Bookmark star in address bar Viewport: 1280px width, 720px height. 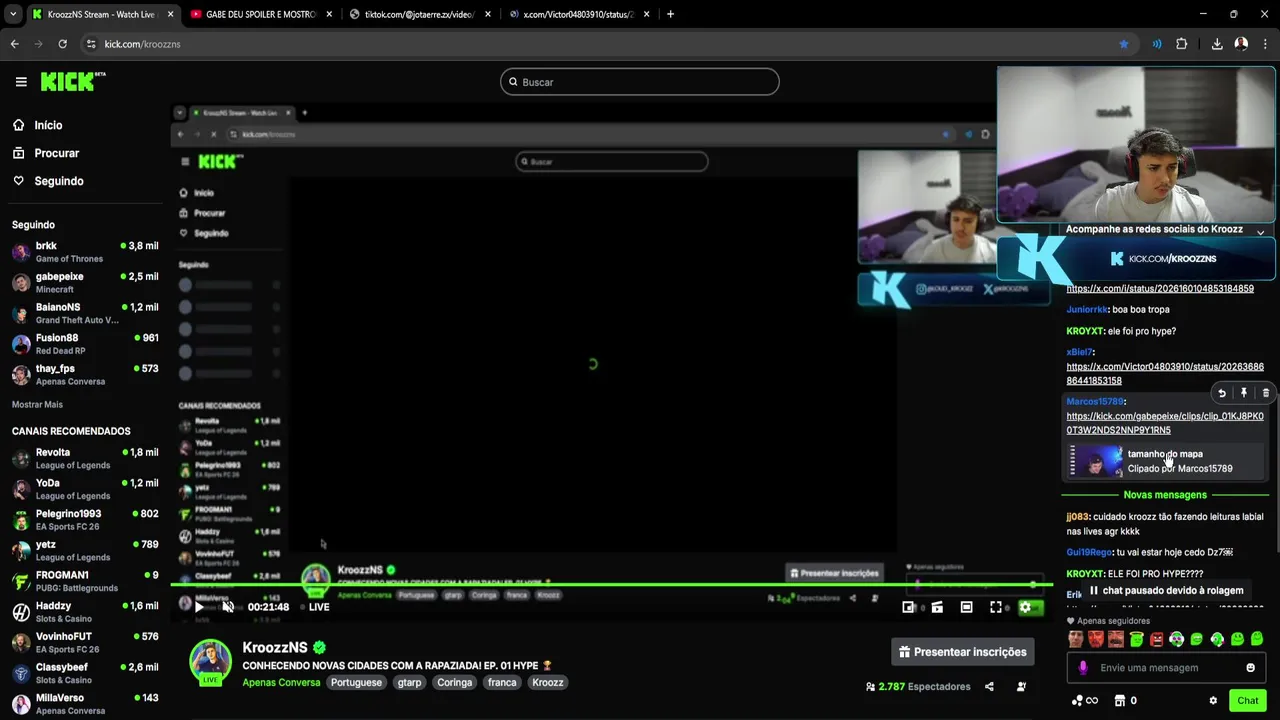click(1124, 44)
